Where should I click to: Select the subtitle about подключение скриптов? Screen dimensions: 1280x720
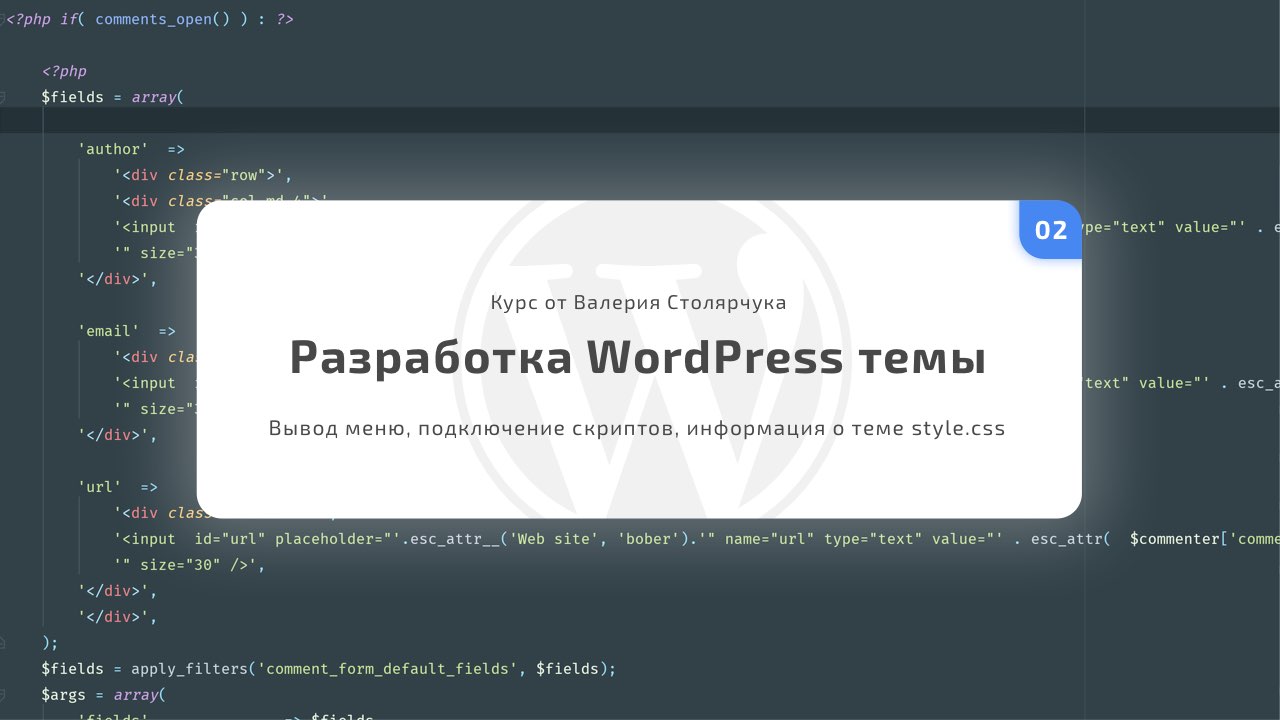click(638, 428)
